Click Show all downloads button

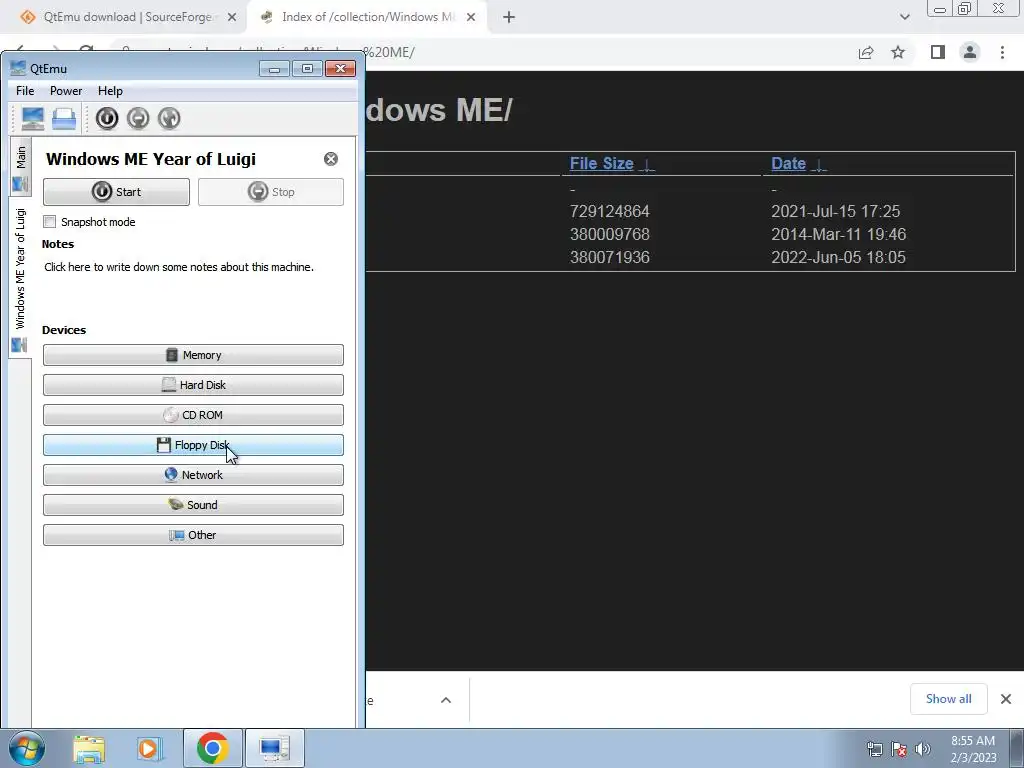click(948, 699)
